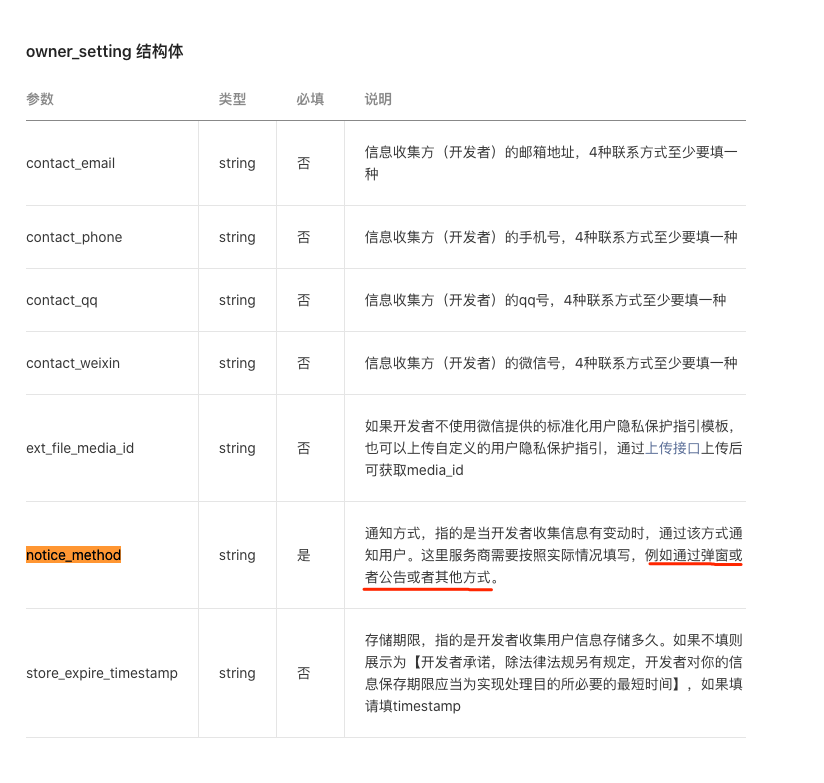This screenshot has height=783, width=824.
Task: Click 否 in the ext_file_media_id row
Action: (304, 448)
